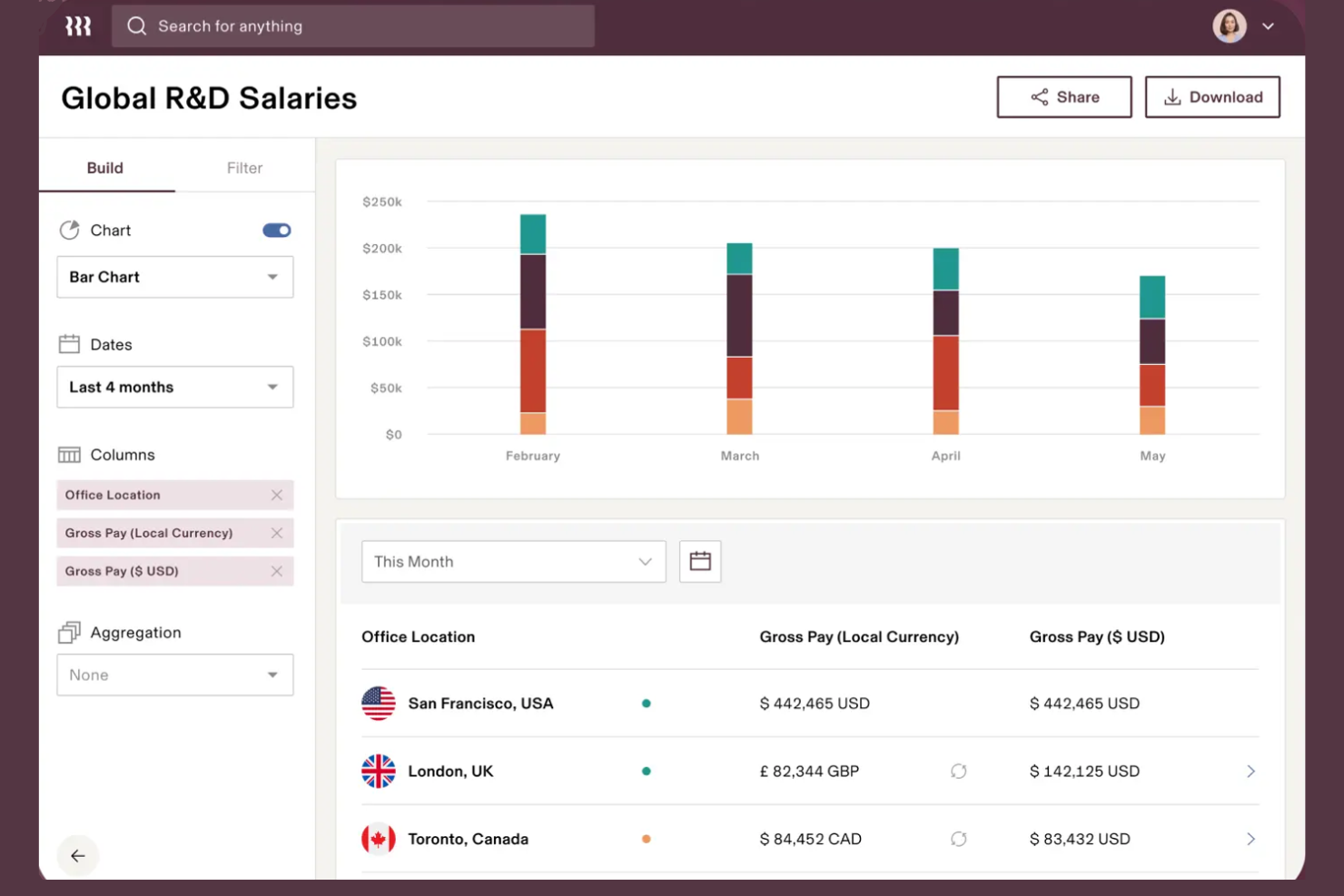Open the calendar picker beside This Month
1344x896 pixels.
699,561
